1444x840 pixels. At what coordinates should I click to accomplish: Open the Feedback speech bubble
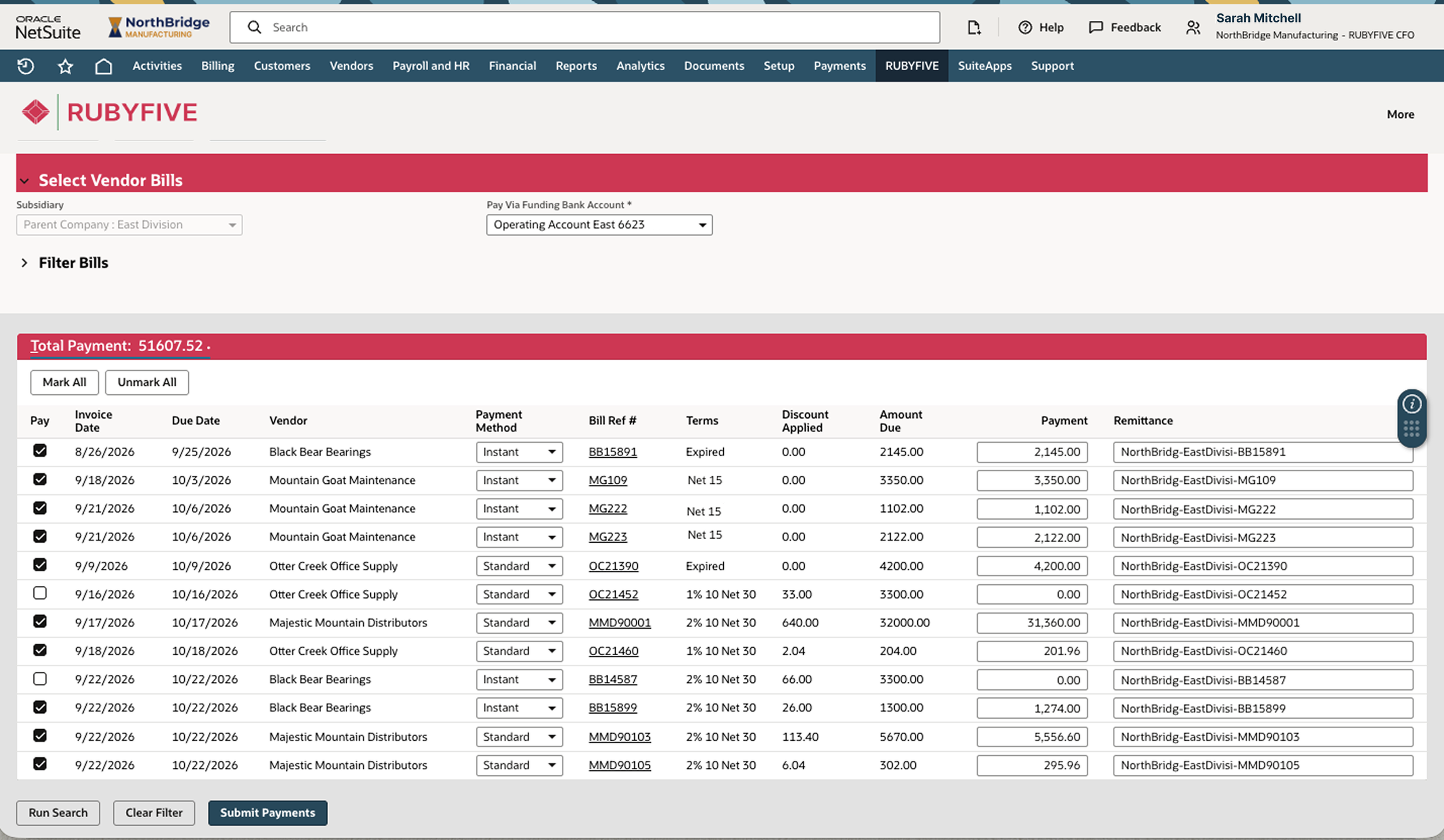(1096, 27)
